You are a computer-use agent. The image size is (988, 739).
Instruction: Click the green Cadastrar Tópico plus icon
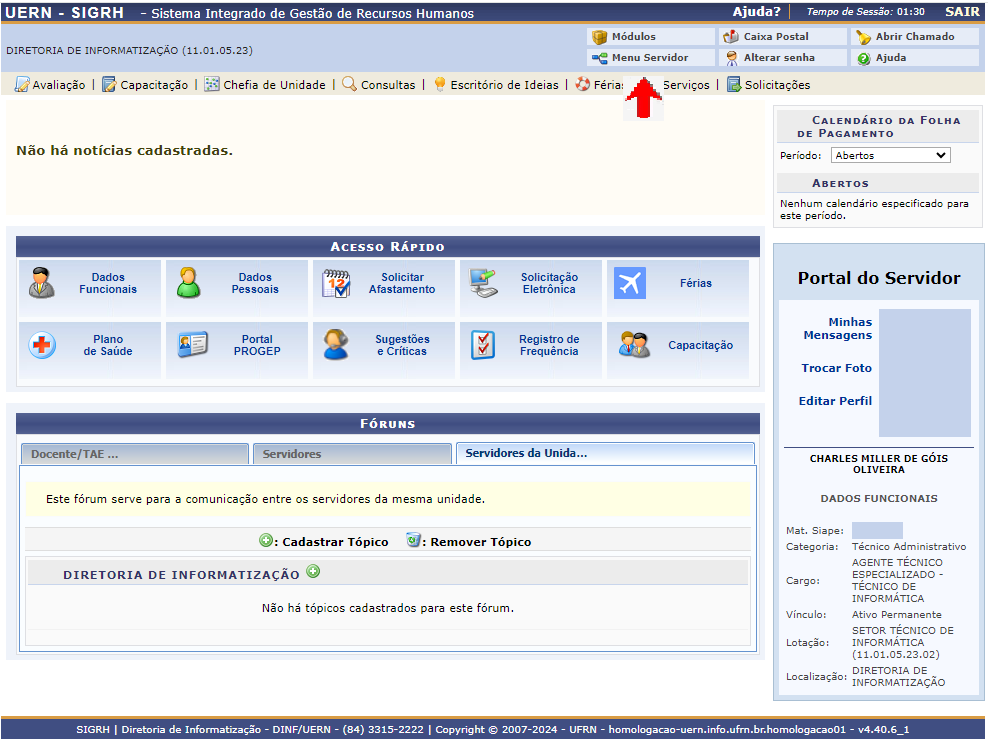(266, 541)
